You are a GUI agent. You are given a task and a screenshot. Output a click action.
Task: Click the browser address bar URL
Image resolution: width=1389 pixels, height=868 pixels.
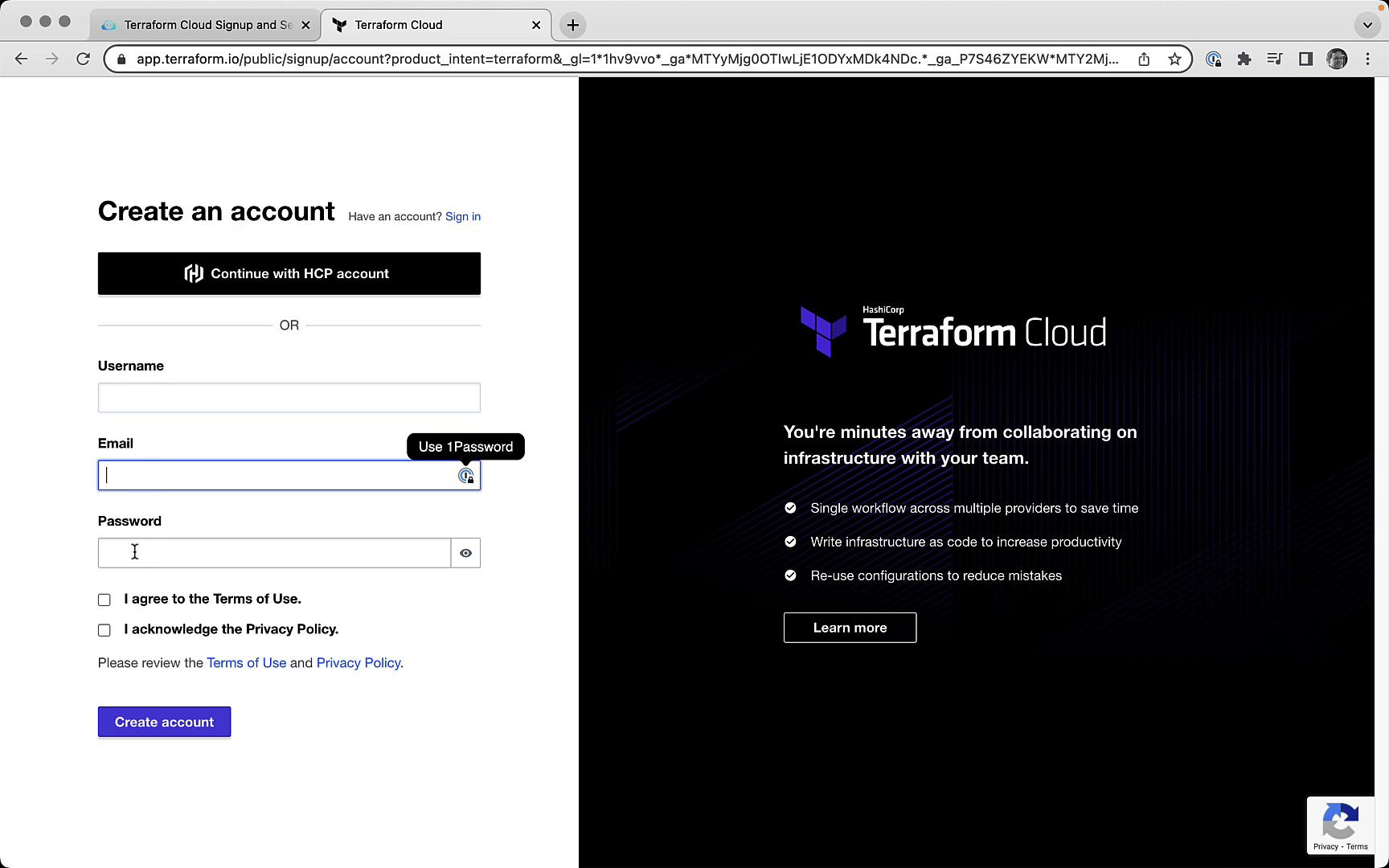[627, 59]
